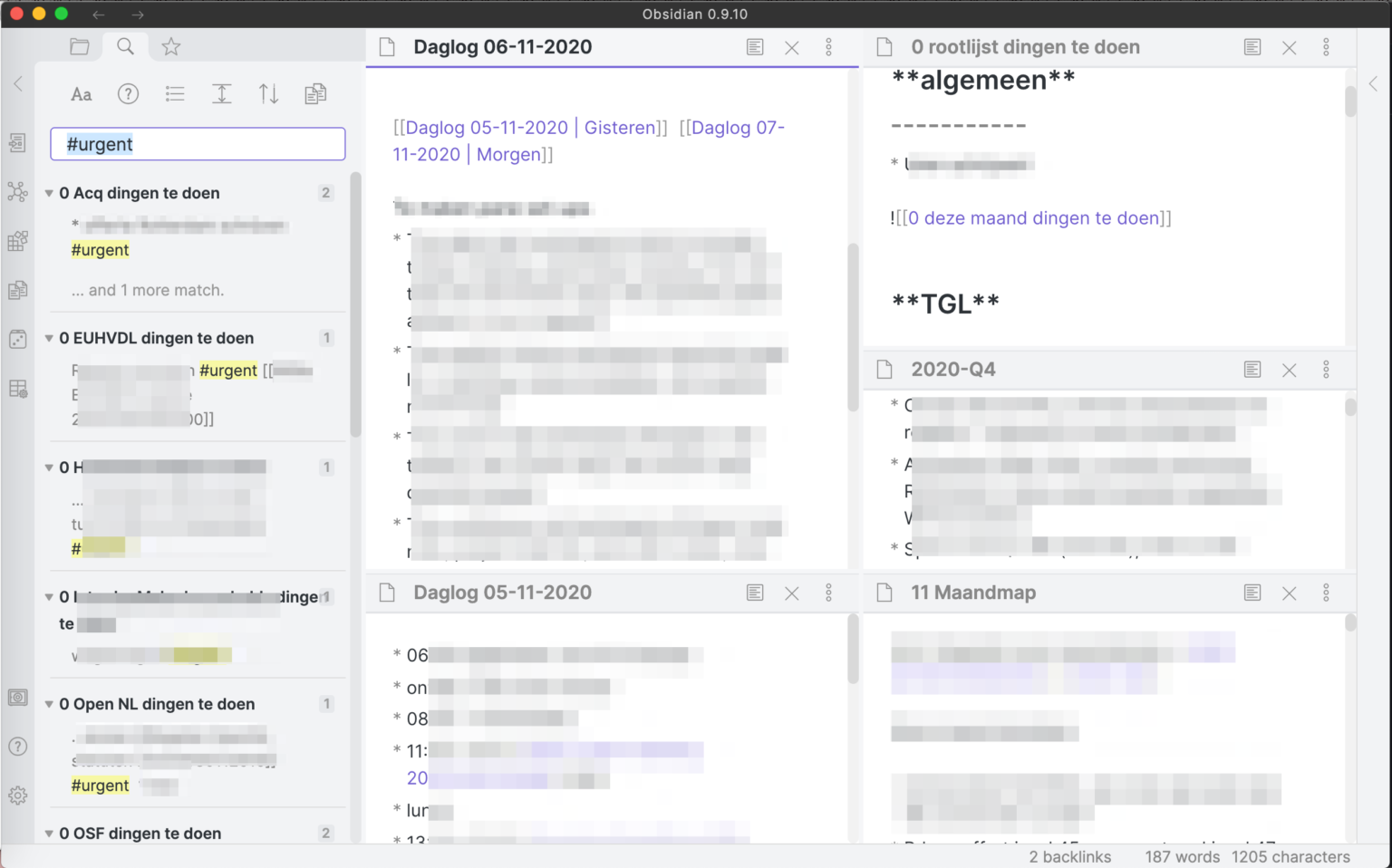This screenshot has height=868, width=1392.
Task: Collapse the "0 Acq dingen te doen" results
Action: (x=49, y=193)
